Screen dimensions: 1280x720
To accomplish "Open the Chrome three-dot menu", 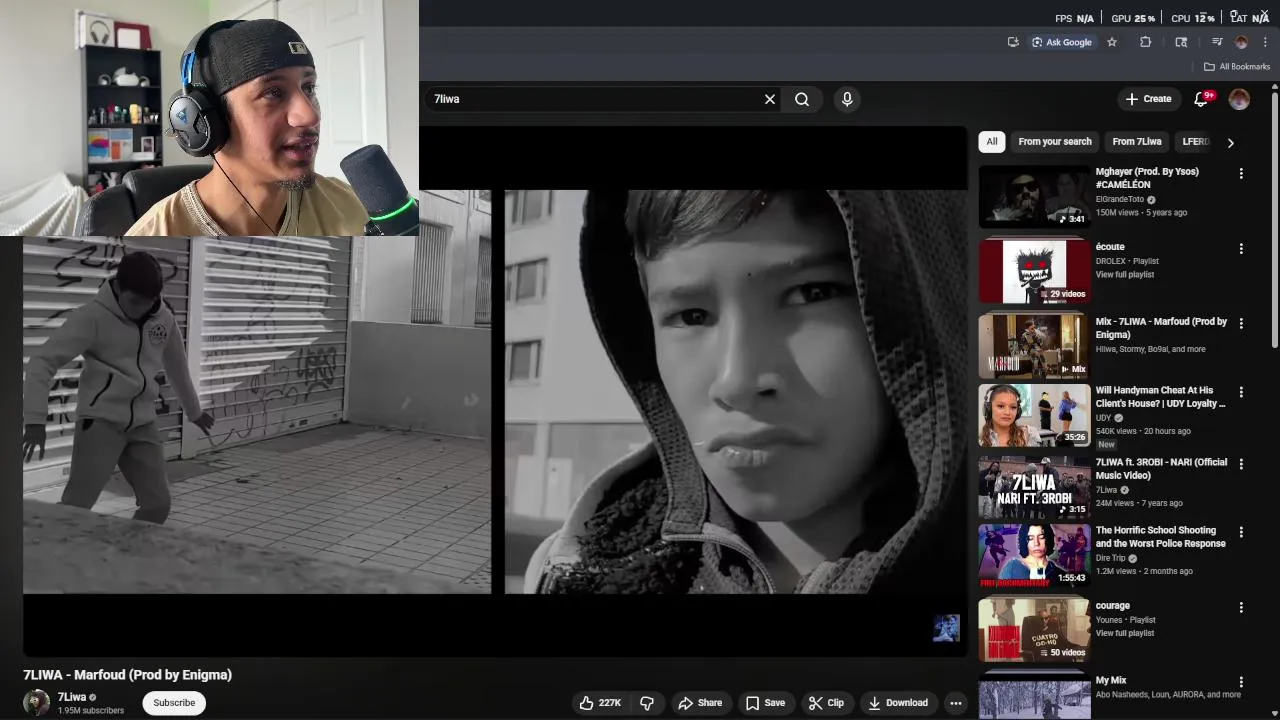I will 1265,42.
